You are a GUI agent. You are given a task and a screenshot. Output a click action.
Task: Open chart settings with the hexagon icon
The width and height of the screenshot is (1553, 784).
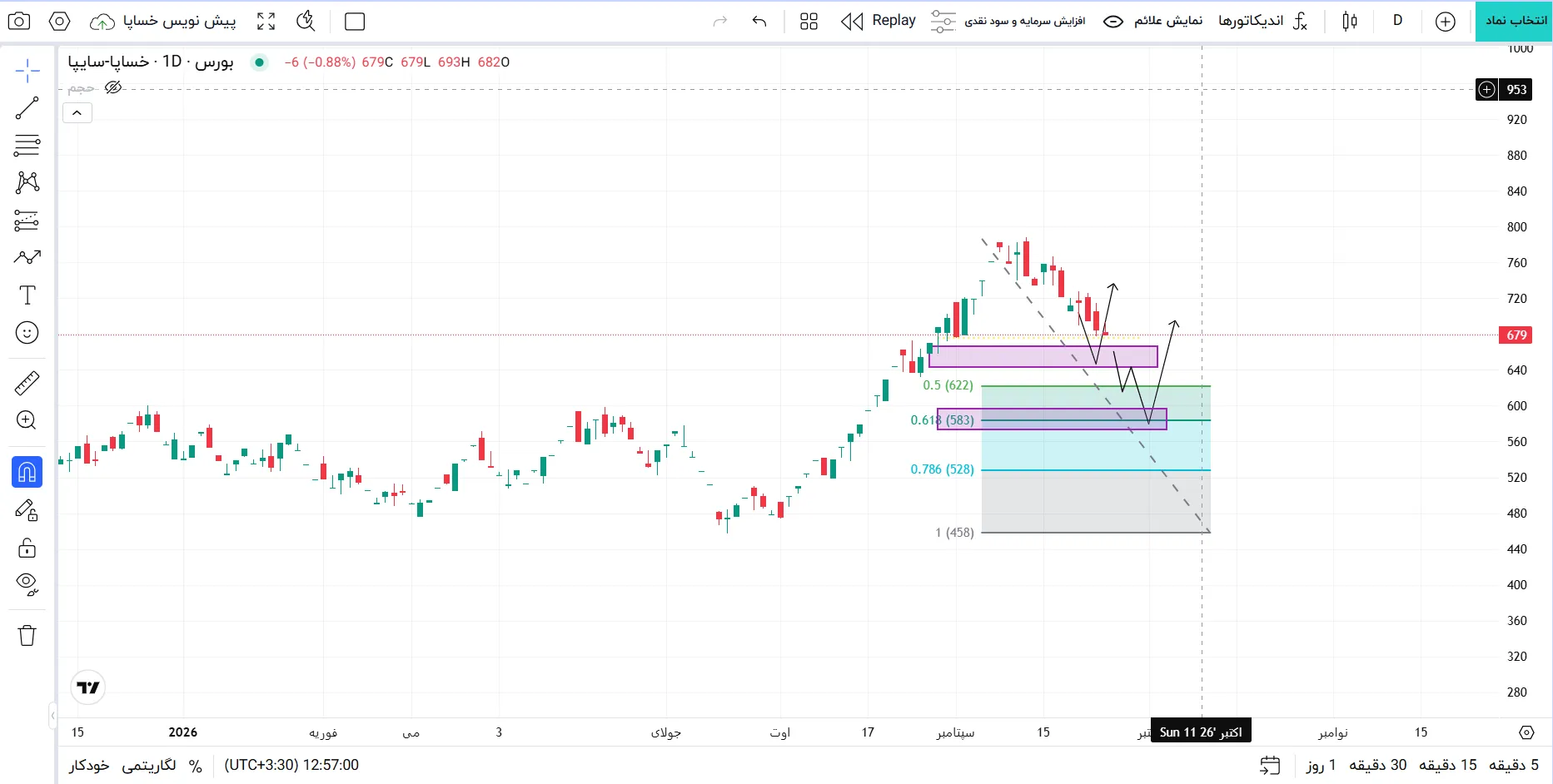click(60, 22)
